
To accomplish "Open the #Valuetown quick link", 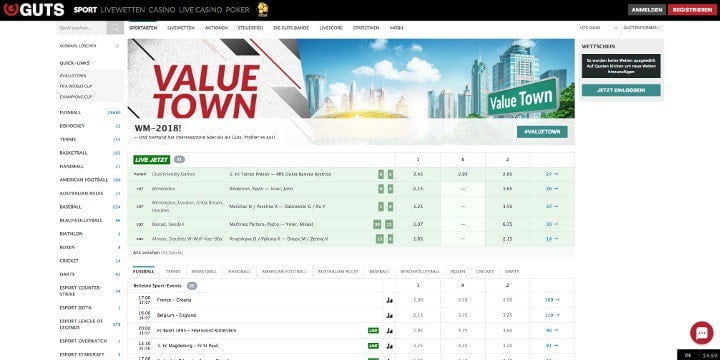I will click(73, 76).
